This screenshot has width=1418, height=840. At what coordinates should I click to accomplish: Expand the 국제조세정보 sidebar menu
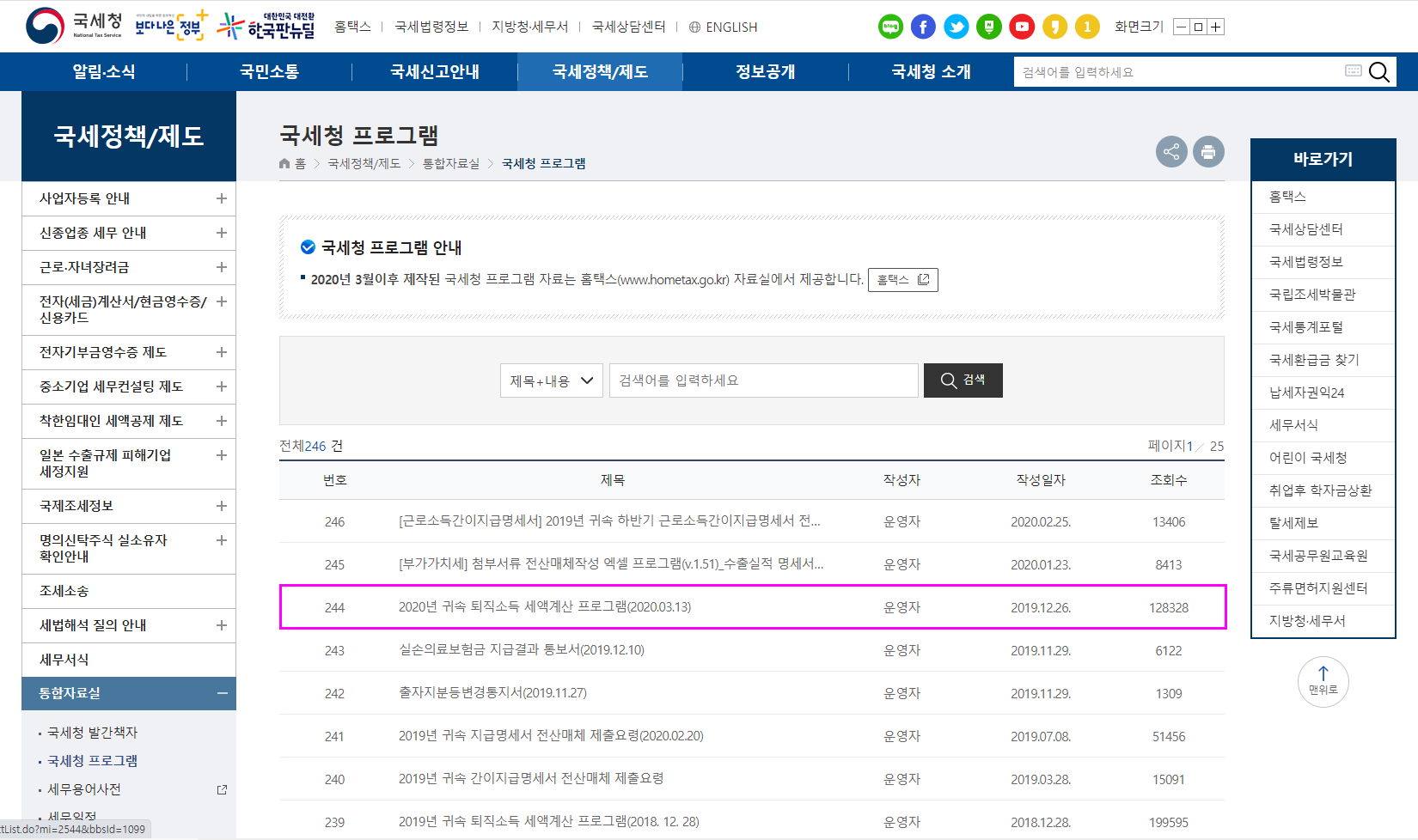pyautogui.click(x=221, y=506)
